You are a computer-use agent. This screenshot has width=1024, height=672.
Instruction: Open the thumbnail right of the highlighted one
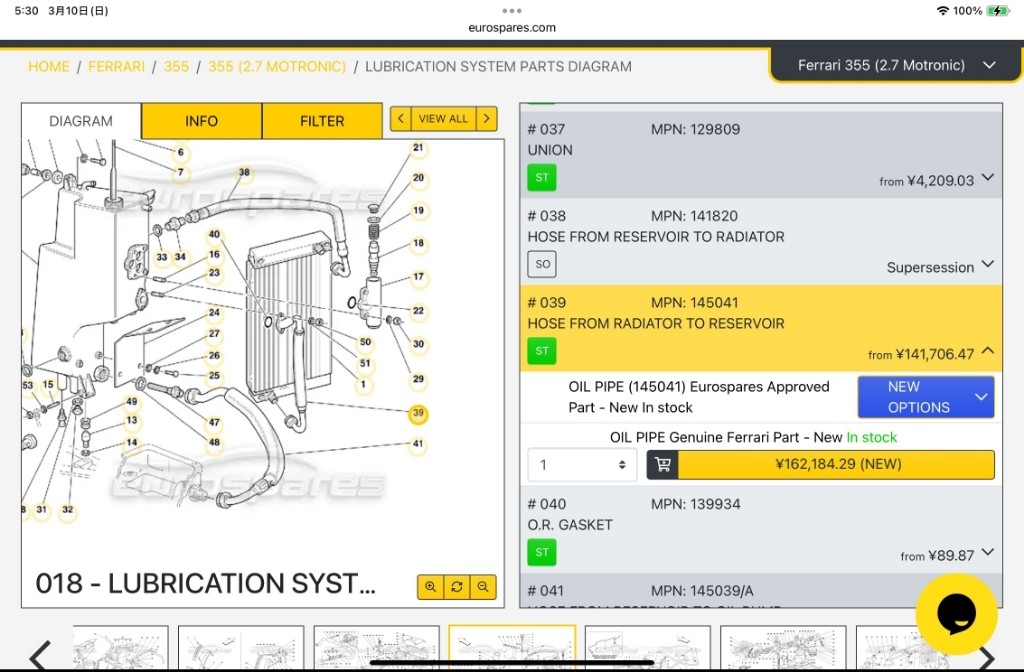tap(648, 648)
